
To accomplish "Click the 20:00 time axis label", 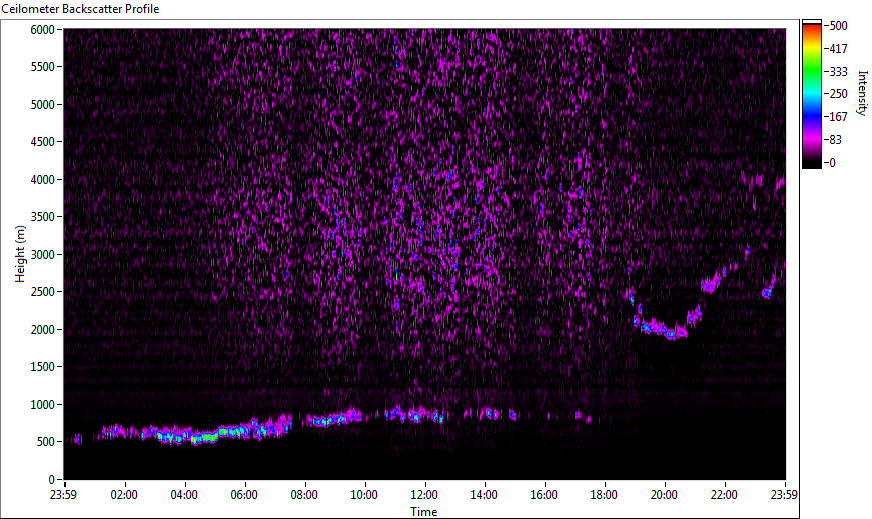I will [x=665, y=495].
